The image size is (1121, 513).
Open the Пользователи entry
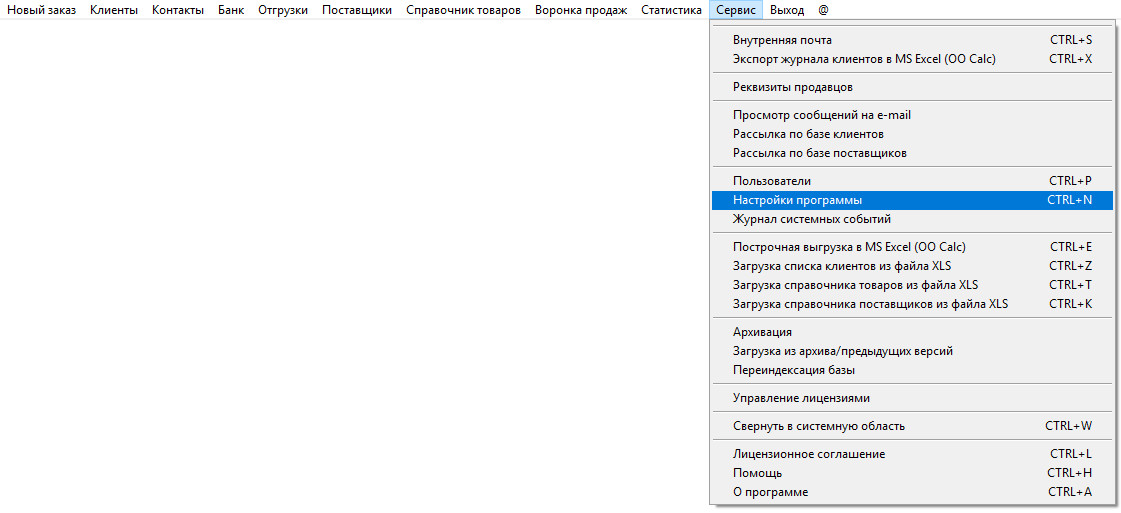click(772, 181)
